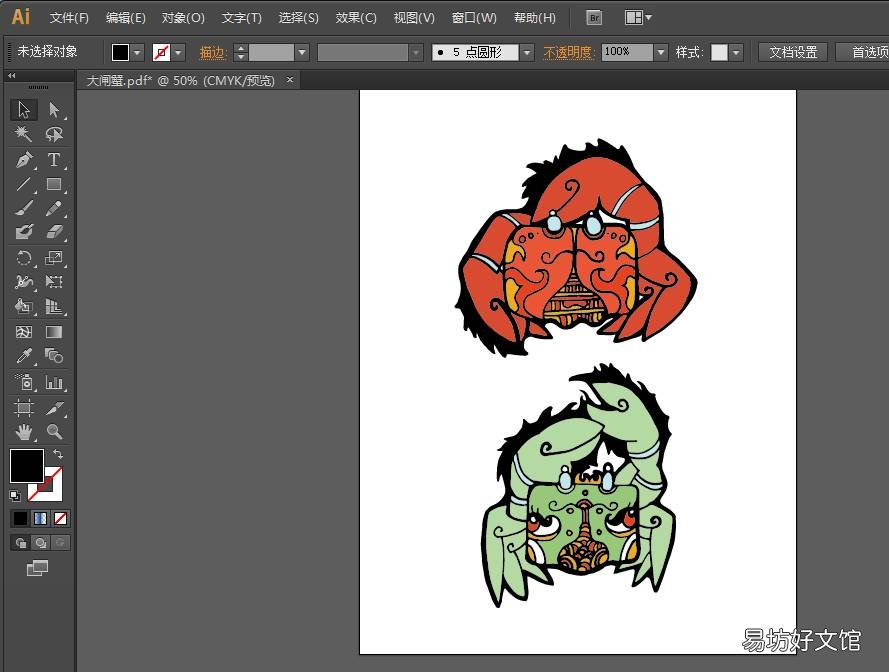Expand the stroke weight dropdown
The image size is (889, 672).
coord(302,53)
